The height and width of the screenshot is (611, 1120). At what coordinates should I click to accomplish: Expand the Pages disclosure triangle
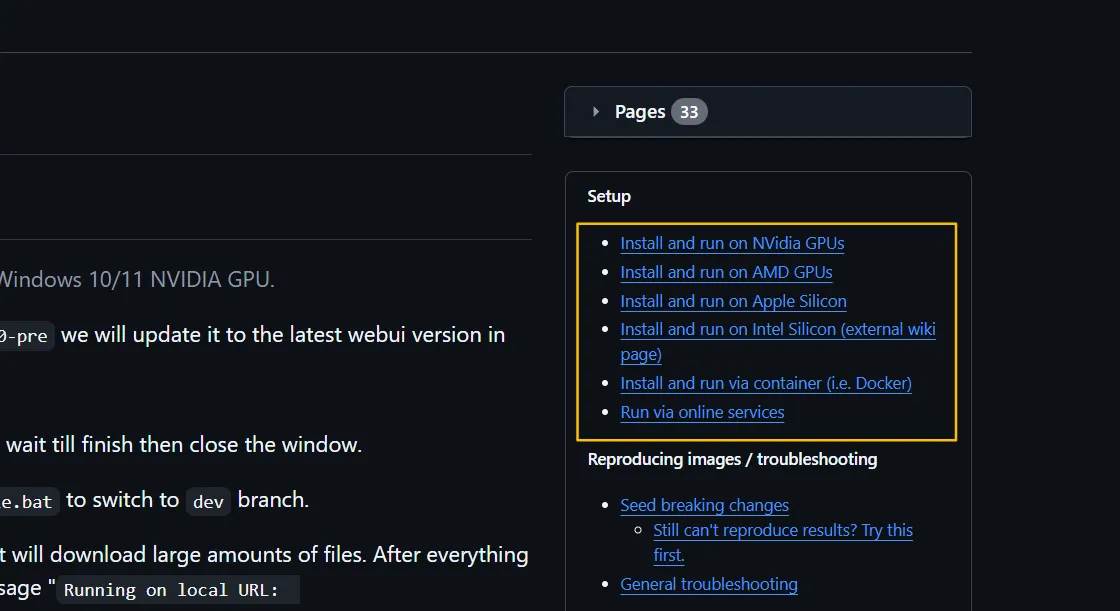click(x=596, y=112)
